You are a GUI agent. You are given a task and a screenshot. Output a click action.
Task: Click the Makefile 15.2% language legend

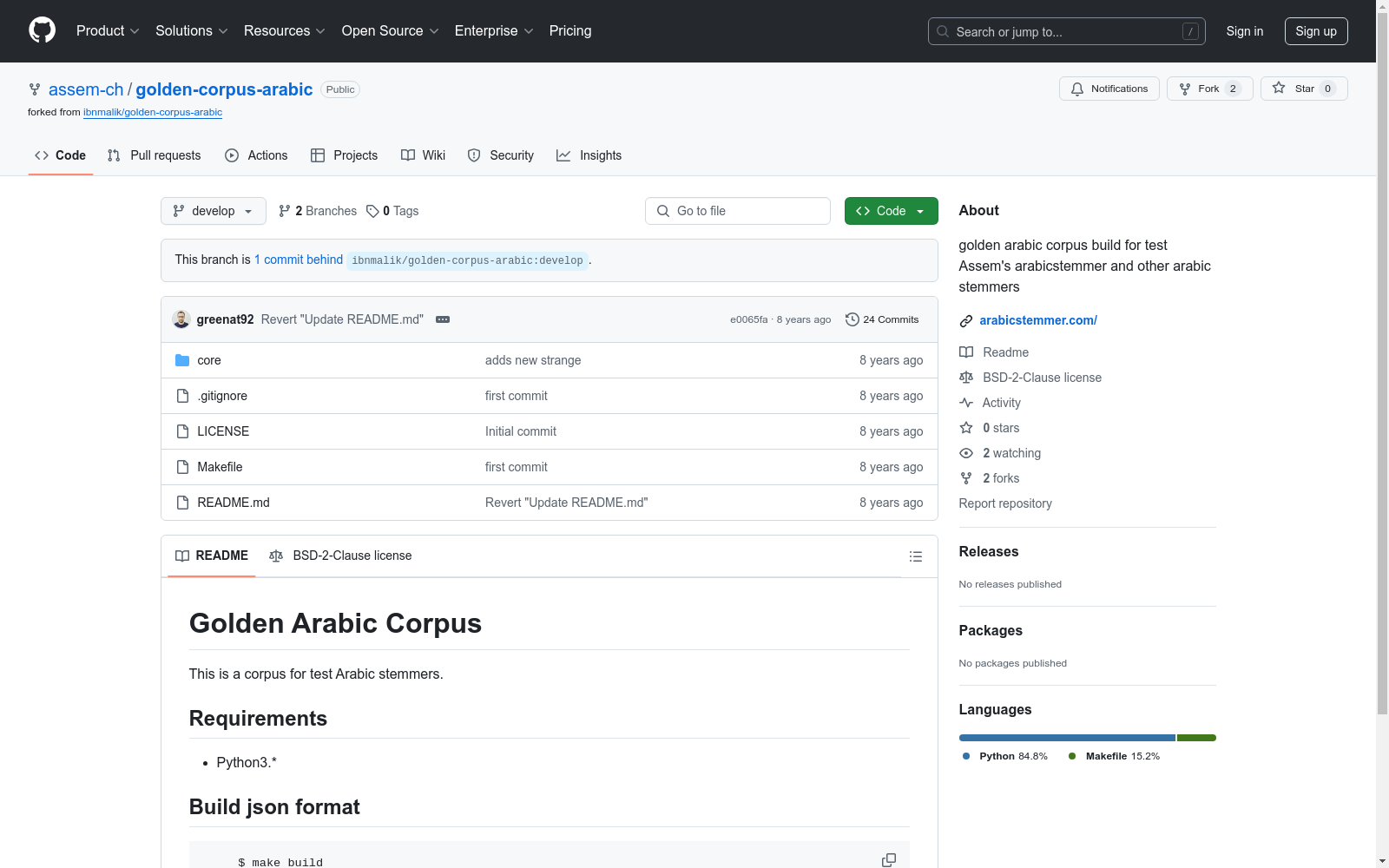point(1114,756)
